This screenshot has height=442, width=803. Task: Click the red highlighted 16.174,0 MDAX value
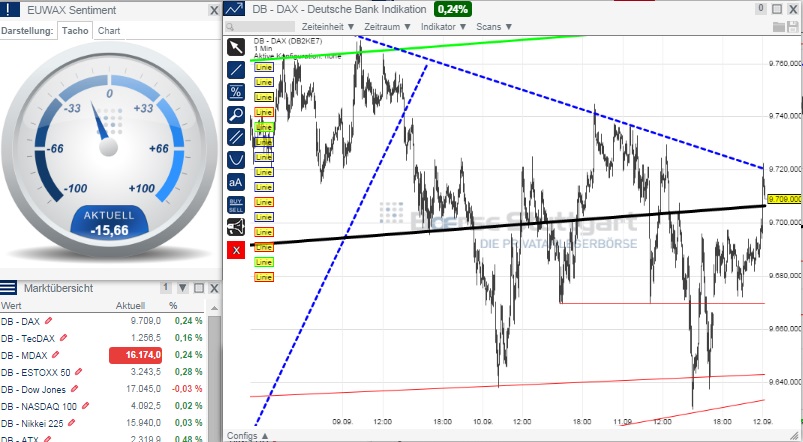135,354
